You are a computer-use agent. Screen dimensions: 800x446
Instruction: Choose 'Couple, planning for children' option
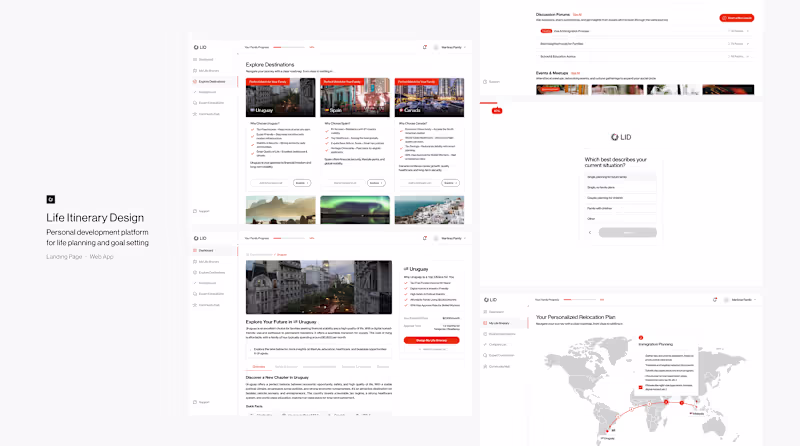(x=620, y=198)
